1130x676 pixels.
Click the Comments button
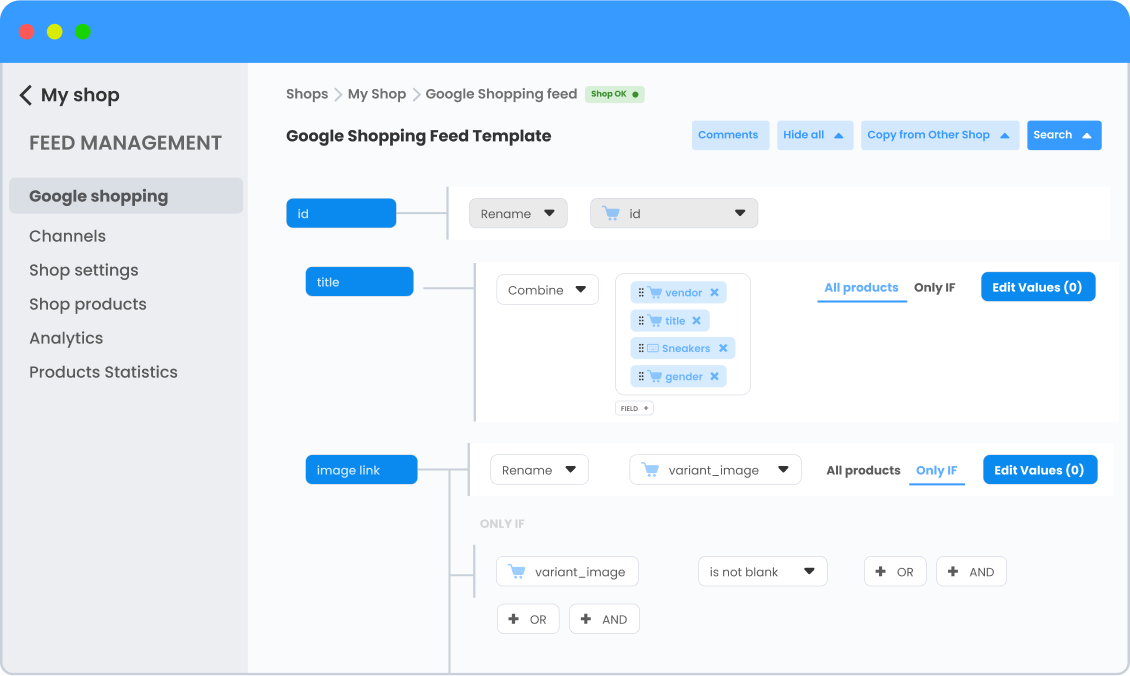click(728, 136)
